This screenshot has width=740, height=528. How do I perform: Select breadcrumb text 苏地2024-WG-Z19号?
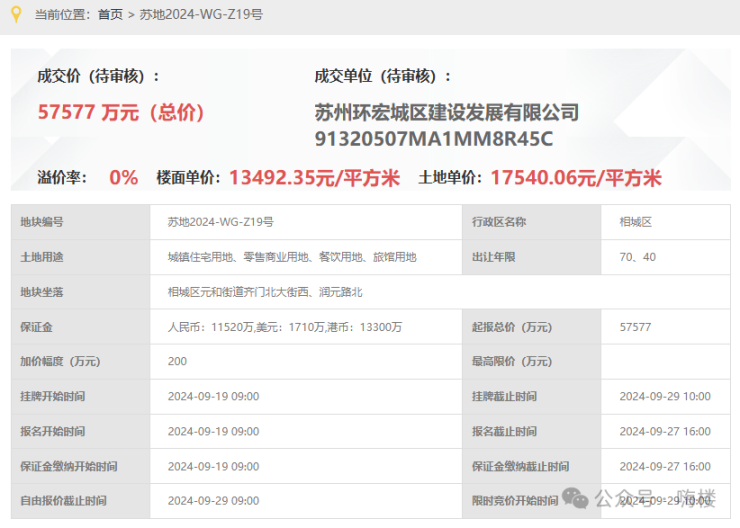201,15
